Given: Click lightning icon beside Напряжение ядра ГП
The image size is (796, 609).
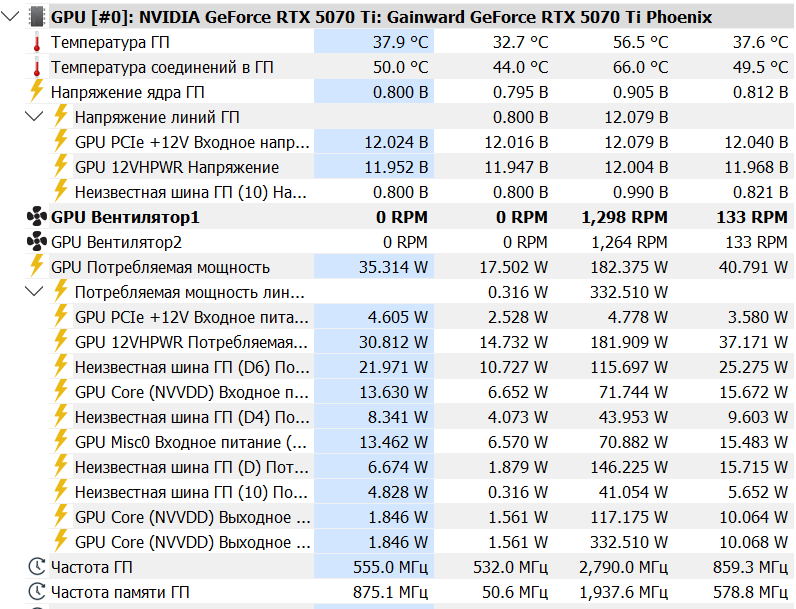Looking at the screenshot, I should coord(37,91).
